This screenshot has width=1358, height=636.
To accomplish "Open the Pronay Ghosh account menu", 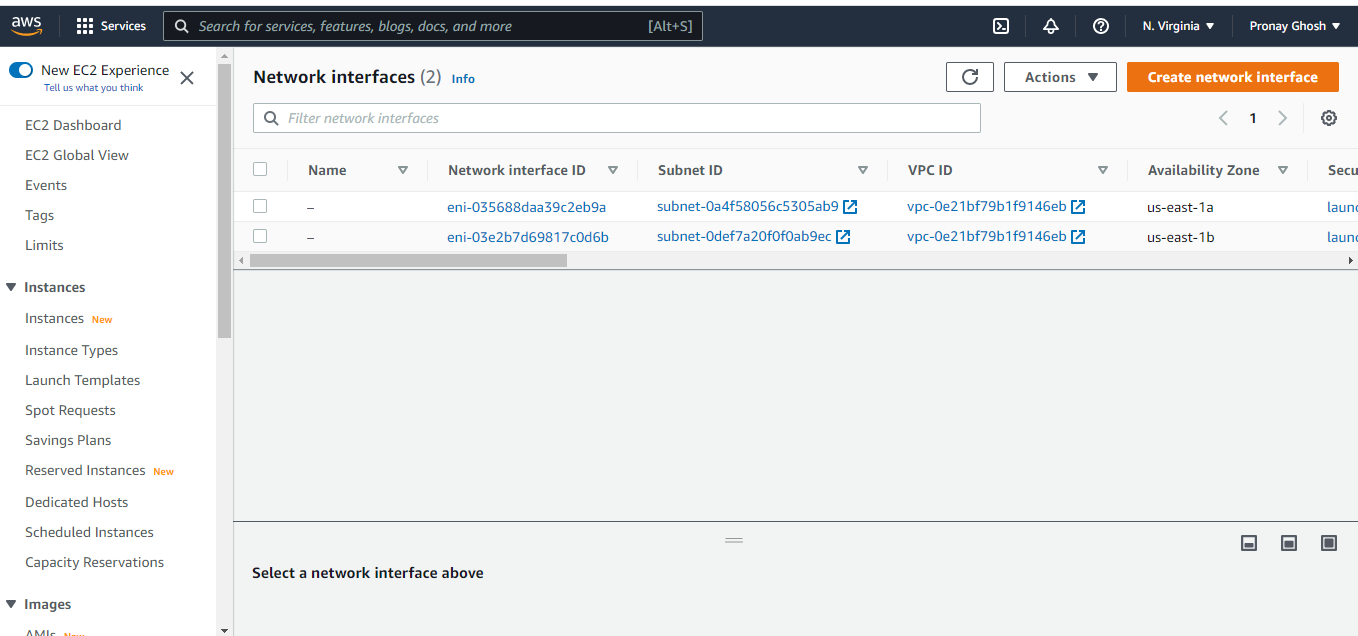I will (1295, 26).
